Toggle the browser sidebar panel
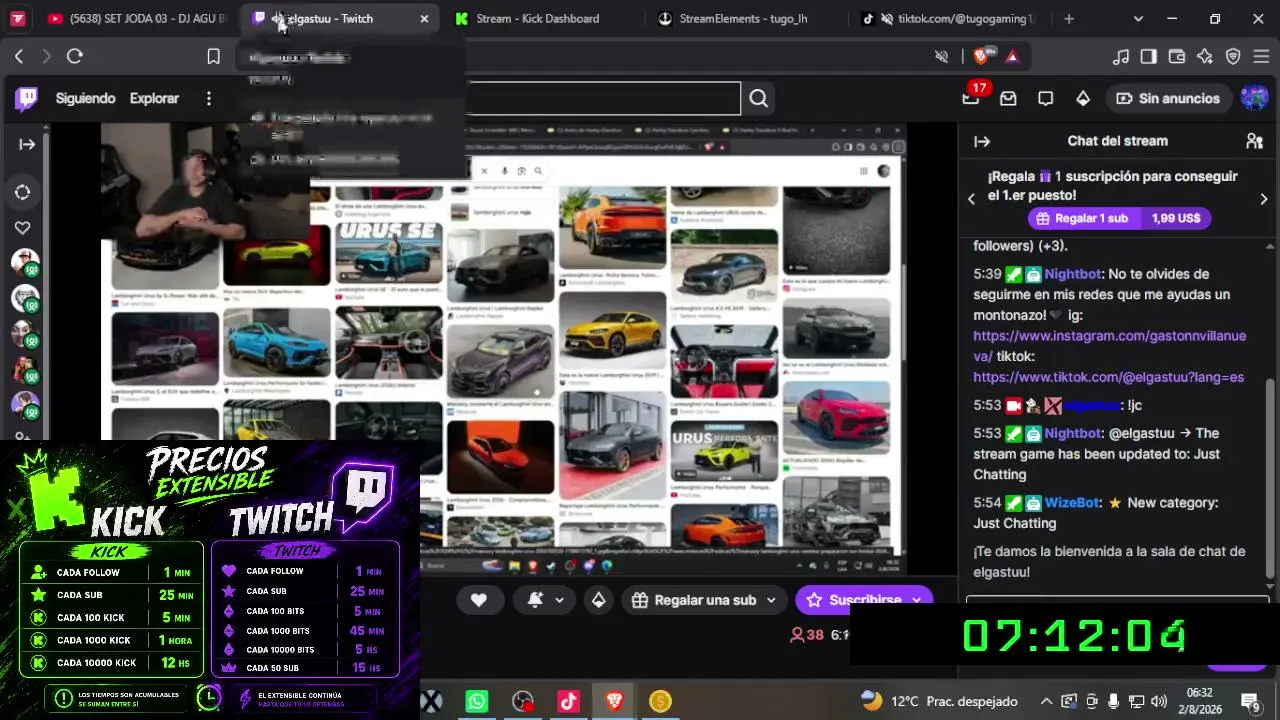 (1149, 57)
